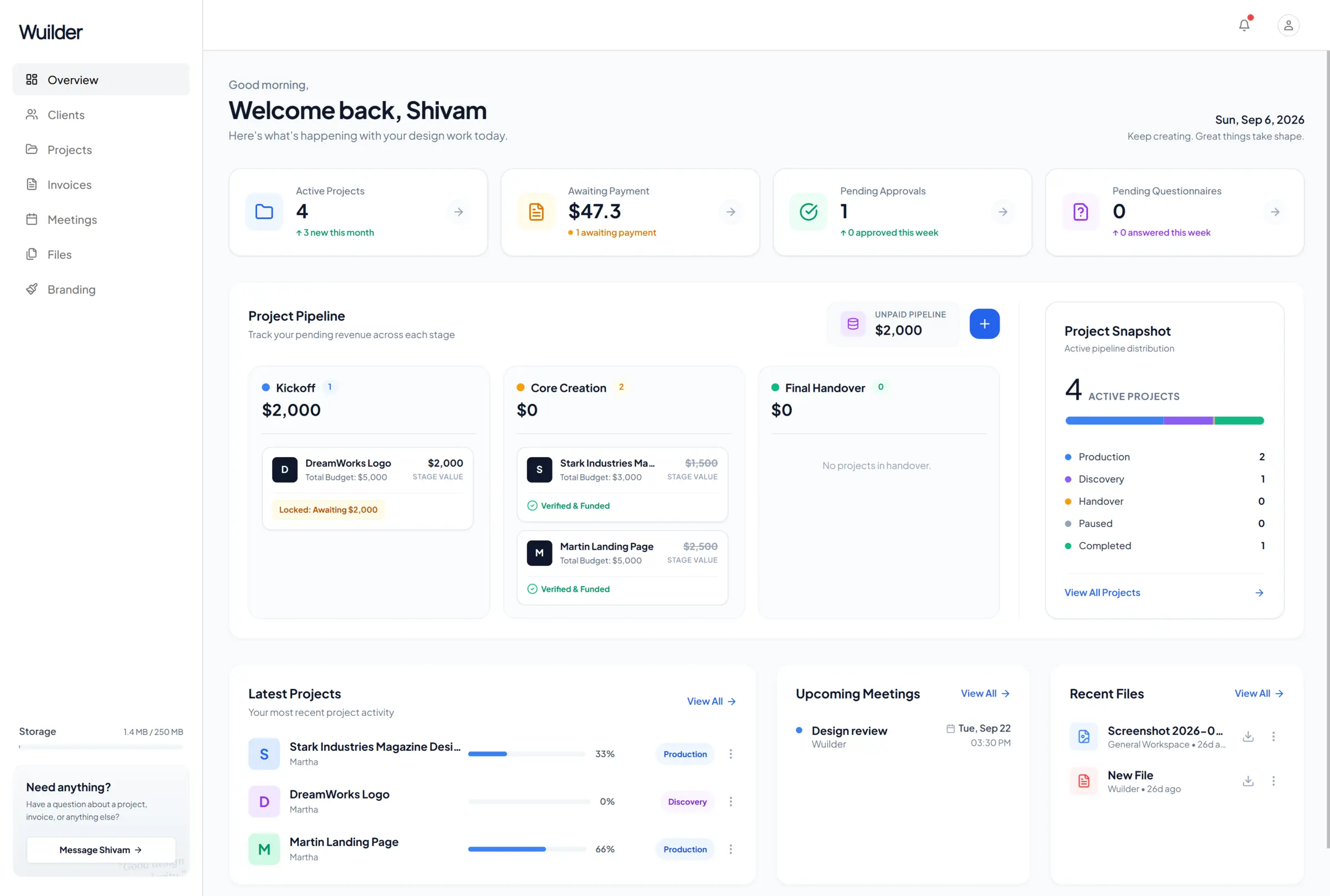This screenshot has width=1330, height=896.
Task: Click the Martin Landing Page 66% progress bar
Action: pos(527,849)
